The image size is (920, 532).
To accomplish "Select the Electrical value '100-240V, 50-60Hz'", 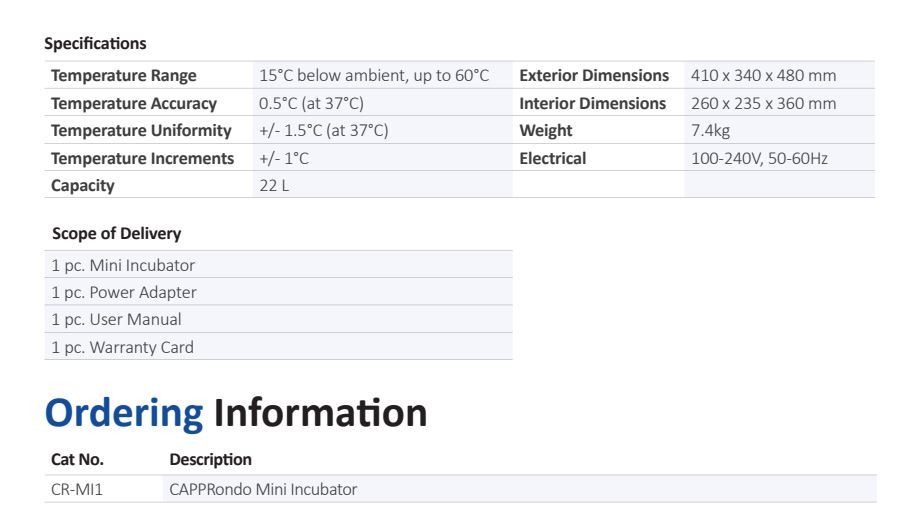I will 760,159.
